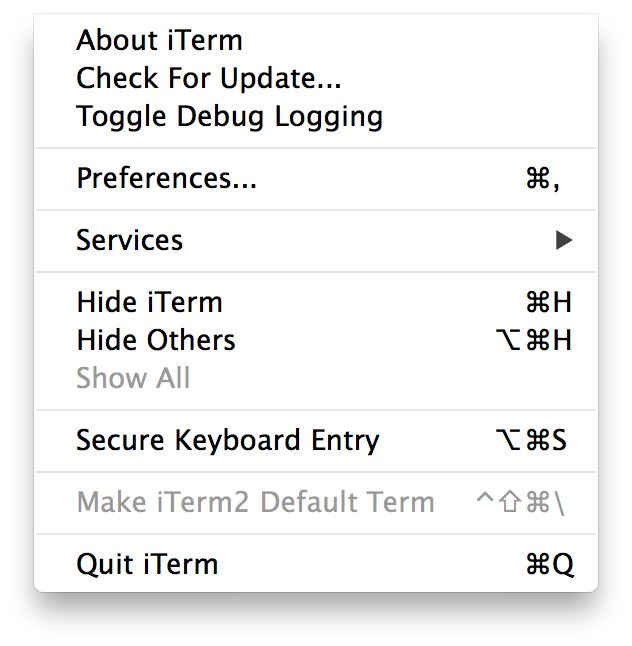Expand the Services submenu arrow

tap(564, 240)
